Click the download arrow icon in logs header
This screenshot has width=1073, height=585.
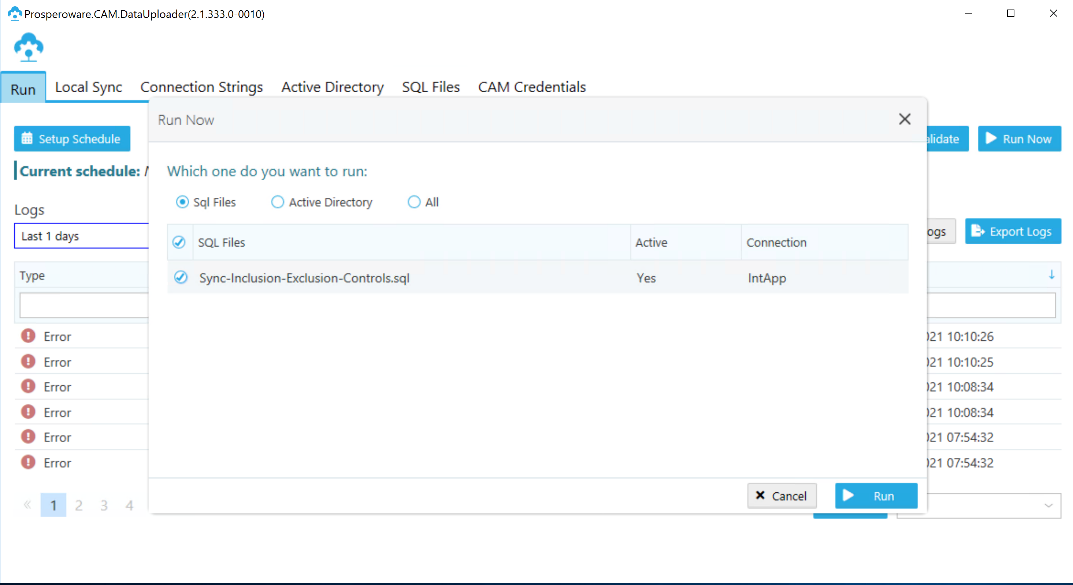[1052, 275]
